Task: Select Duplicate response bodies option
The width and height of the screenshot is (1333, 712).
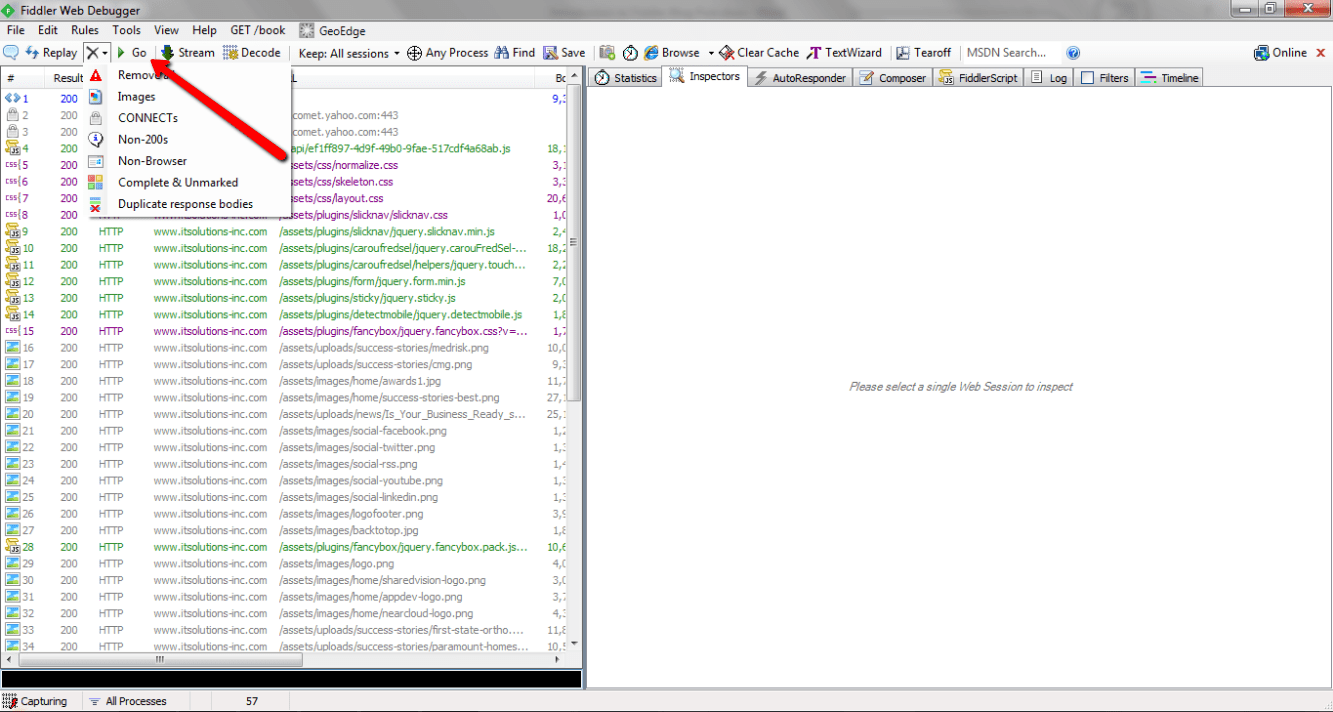Action: (x=190, y=204)
